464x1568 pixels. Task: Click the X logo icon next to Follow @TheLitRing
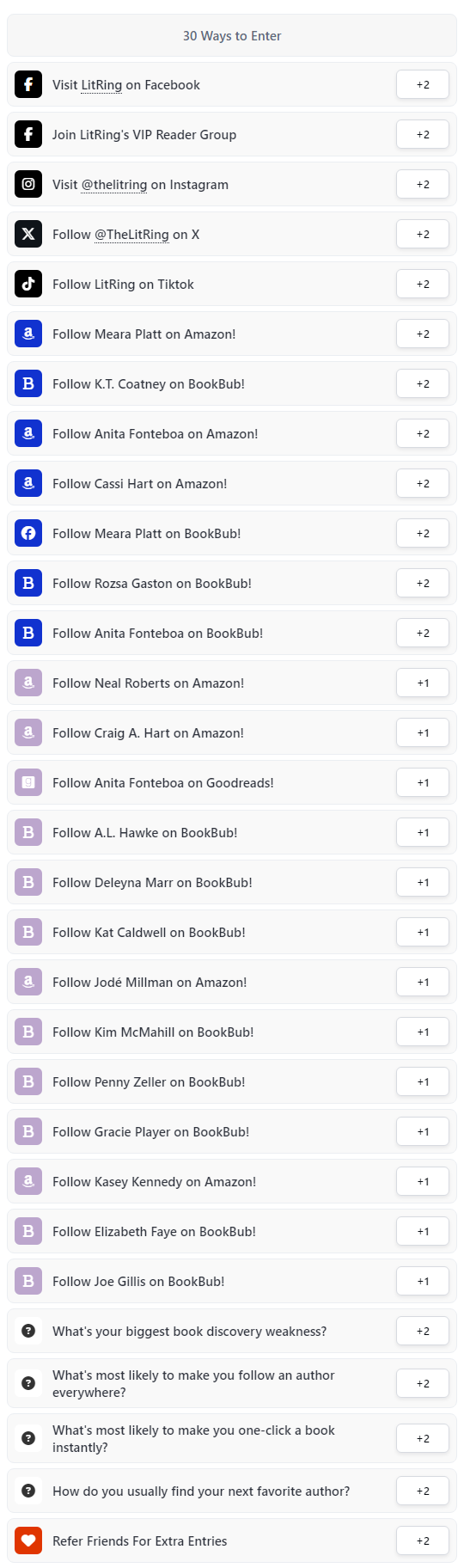point(28,234)
